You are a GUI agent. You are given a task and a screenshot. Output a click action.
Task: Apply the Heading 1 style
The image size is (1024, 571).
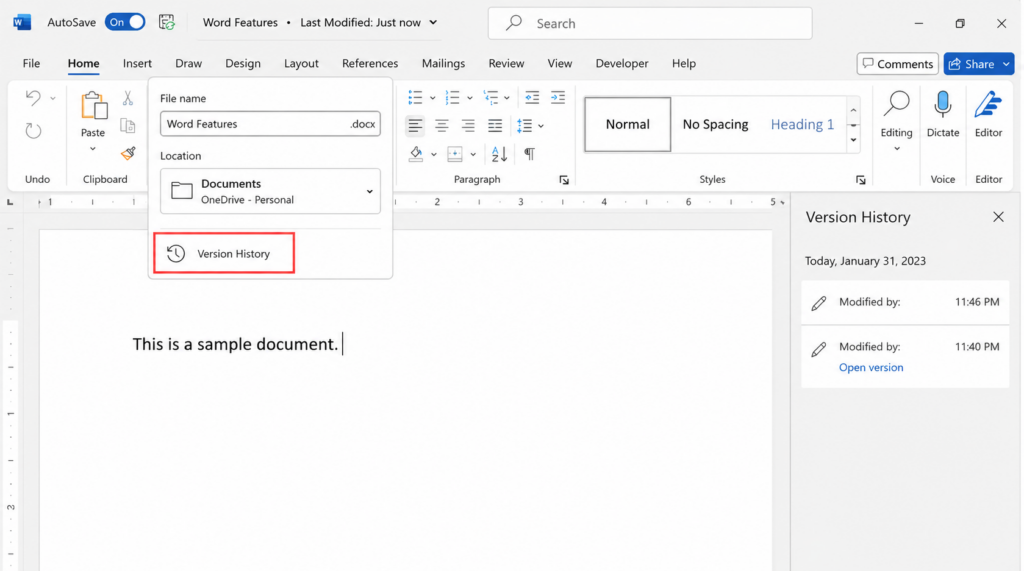(x=802, y=124)
